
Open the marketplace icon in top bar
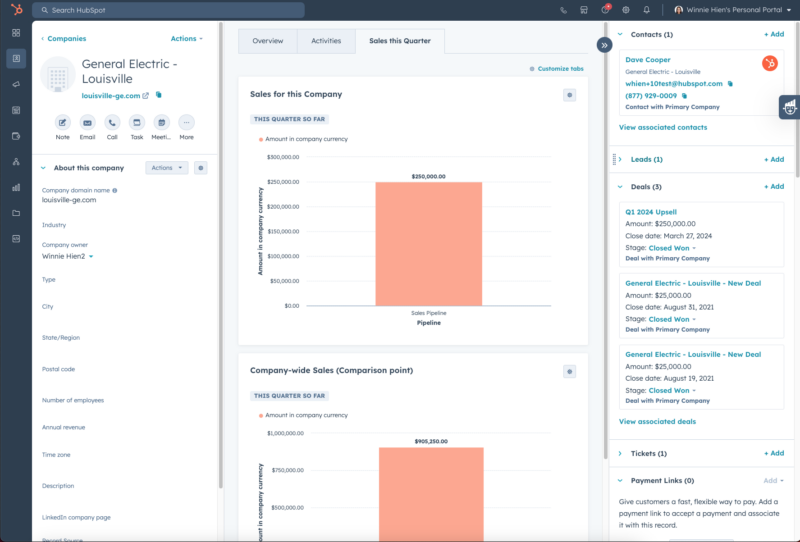pos(584,10)
